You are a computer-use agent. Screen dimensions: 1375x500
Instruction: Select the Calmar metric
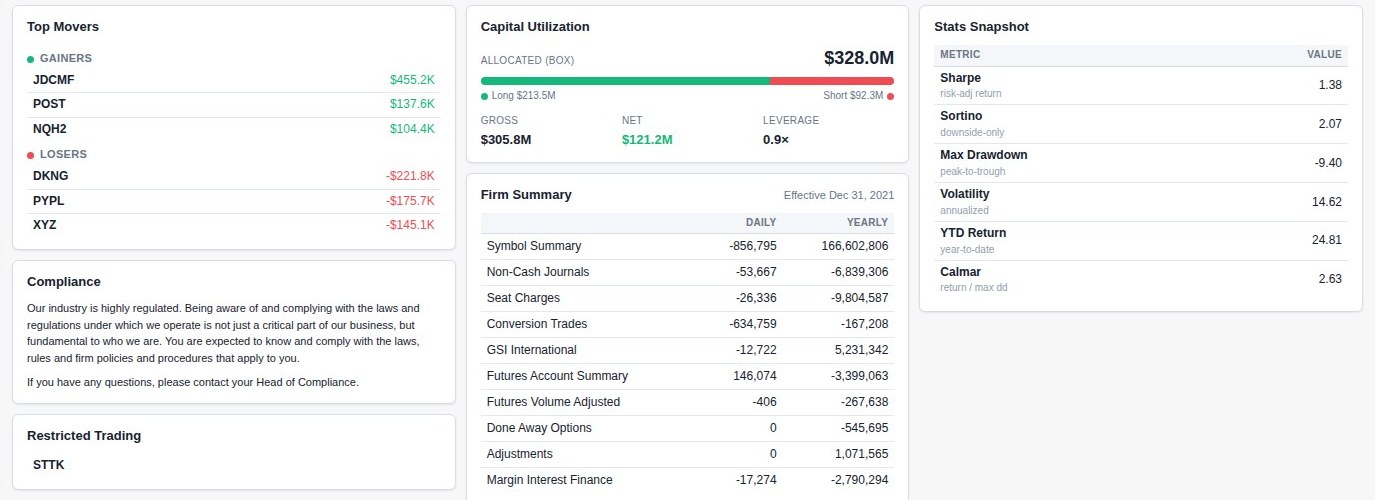pos(1141,279)
